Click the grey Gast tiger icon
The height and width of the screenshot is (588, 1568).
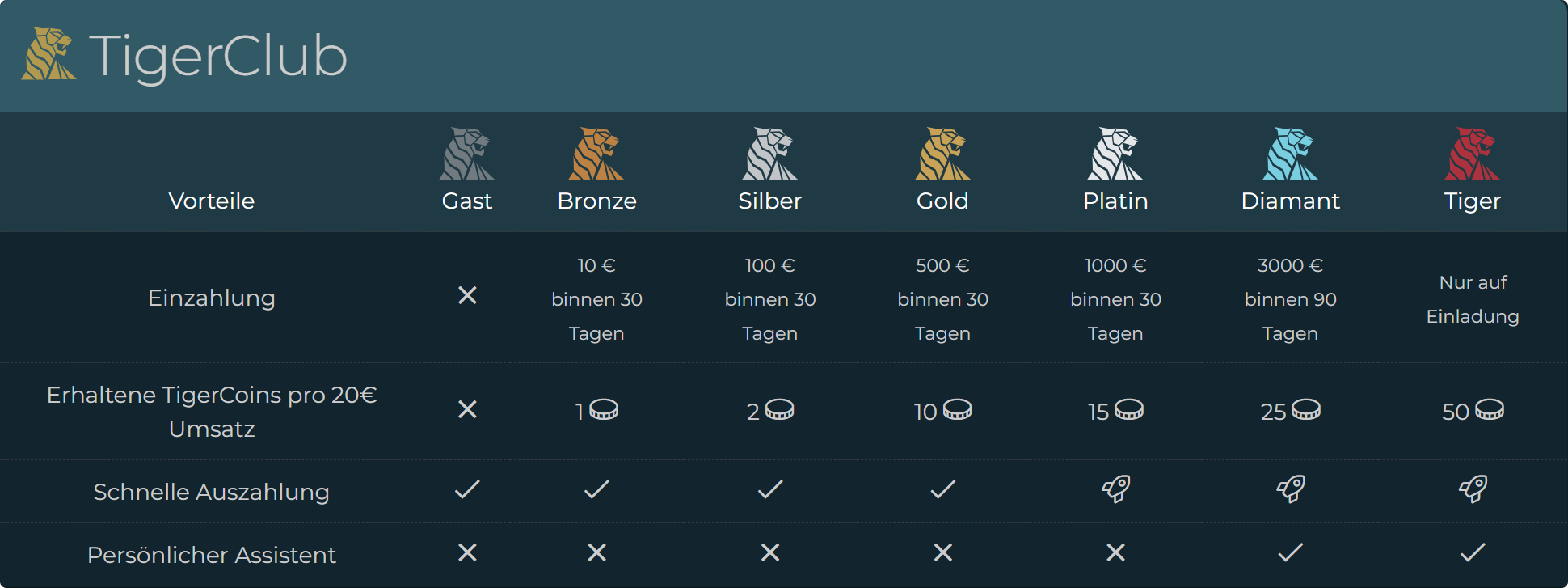pos(466,154)
